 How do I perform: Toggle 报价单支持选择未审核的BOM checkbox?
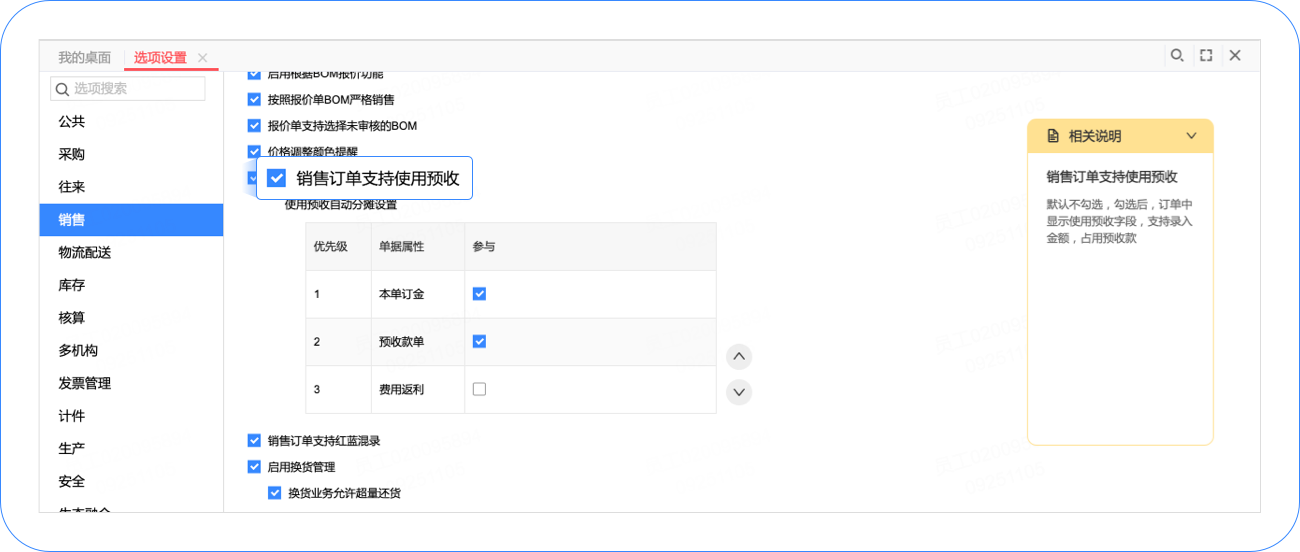point(254,126)
